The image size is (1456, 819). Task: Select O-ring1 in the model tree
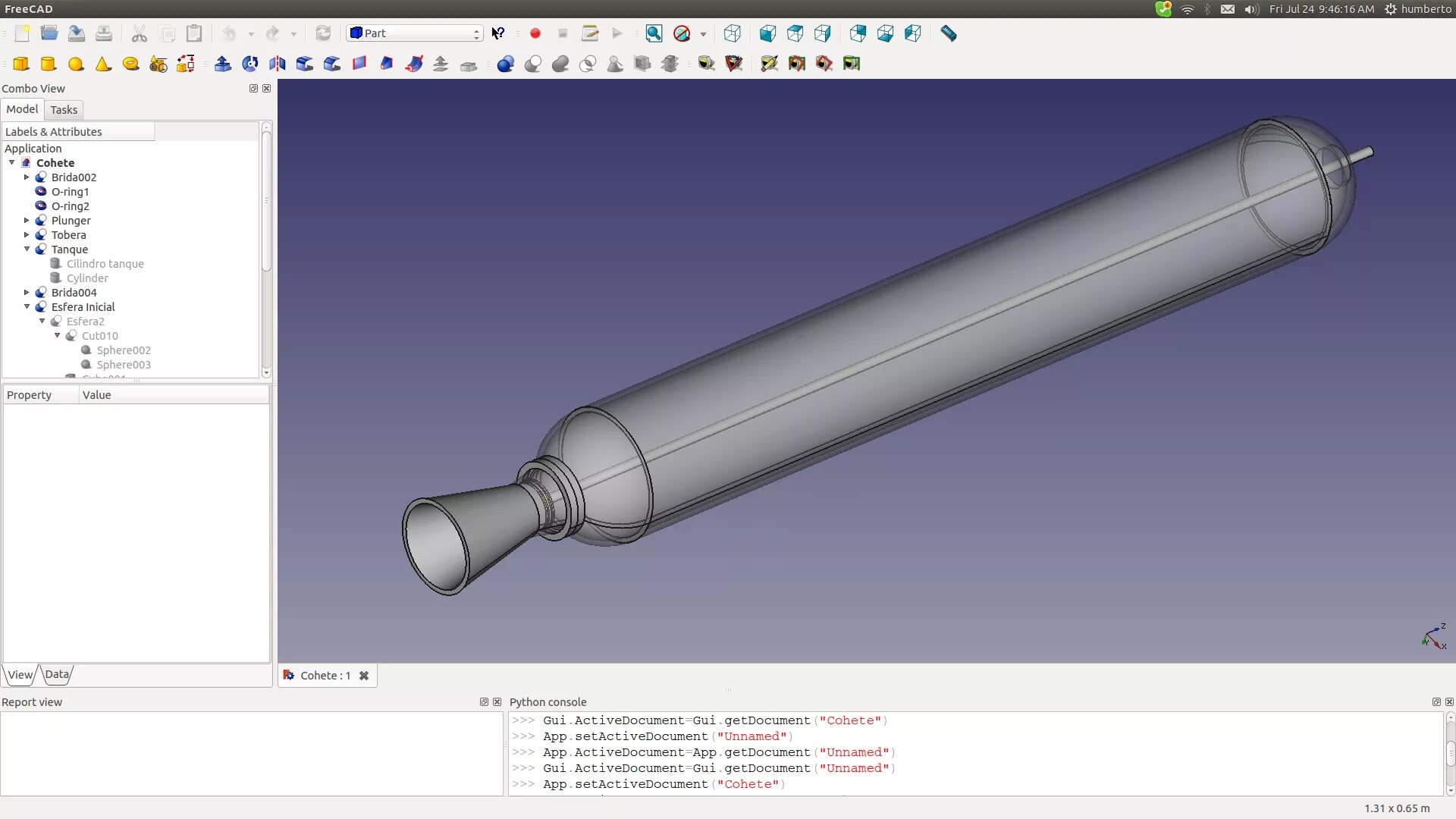coord(70,192)
